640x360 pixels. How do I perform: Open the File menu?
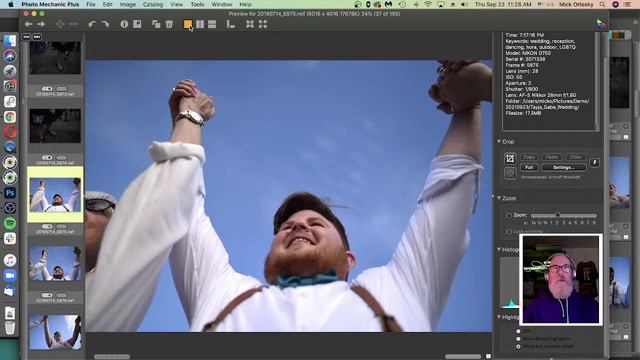pos(91,4)
